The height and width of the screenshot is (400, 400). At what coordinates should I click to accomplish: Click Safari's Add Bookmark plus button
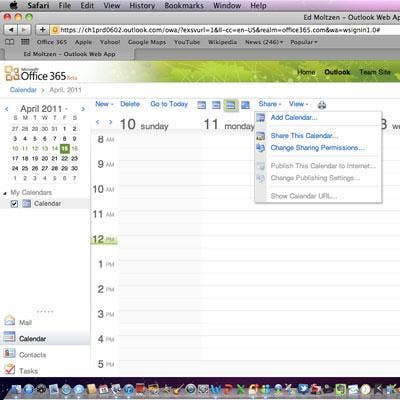pyautogui.click(x=42, y=30)
